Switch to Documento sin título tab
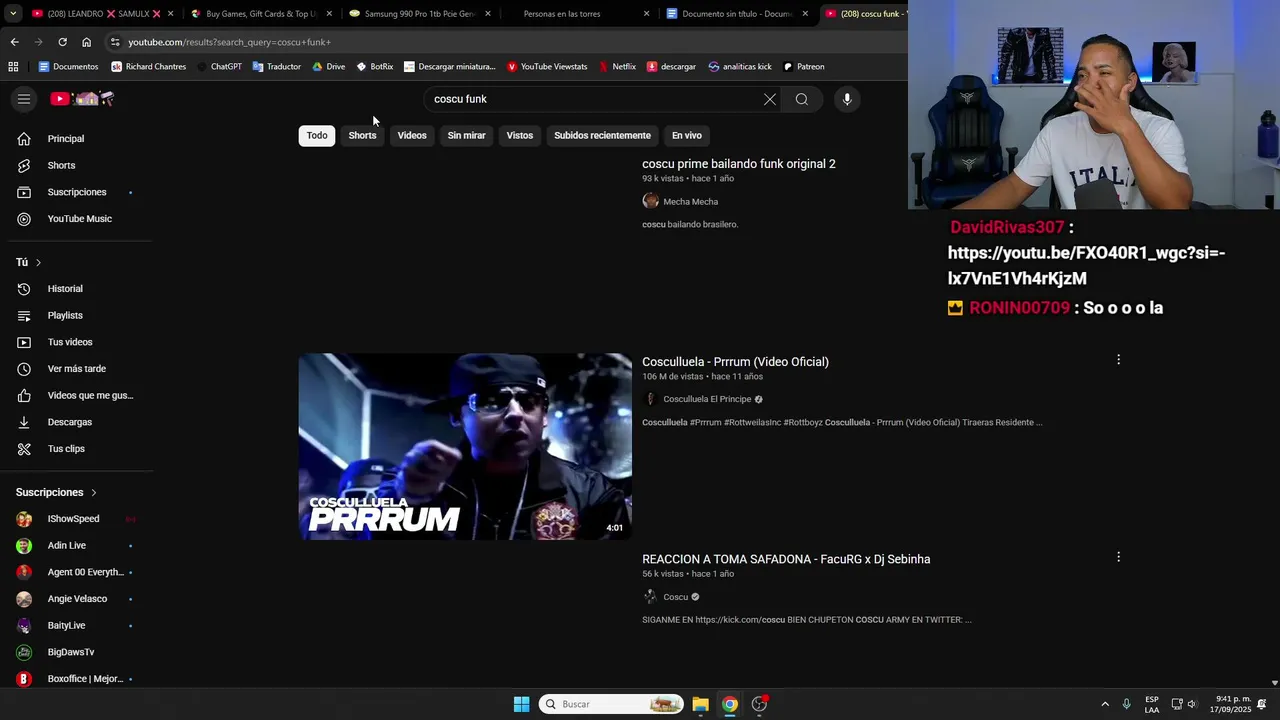This screenshot has height=720, width=1280. coord(736,14)
